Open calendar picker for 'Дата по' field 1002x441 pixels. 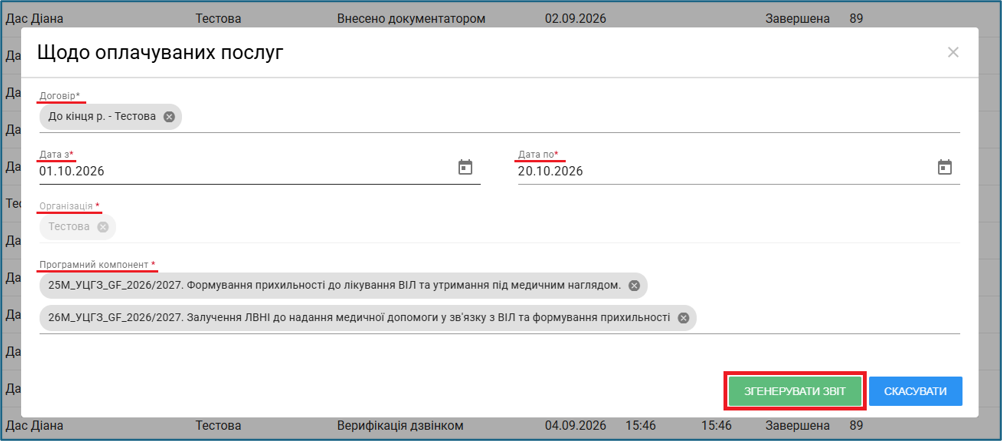pyautogui.click(x=944, y=167)
